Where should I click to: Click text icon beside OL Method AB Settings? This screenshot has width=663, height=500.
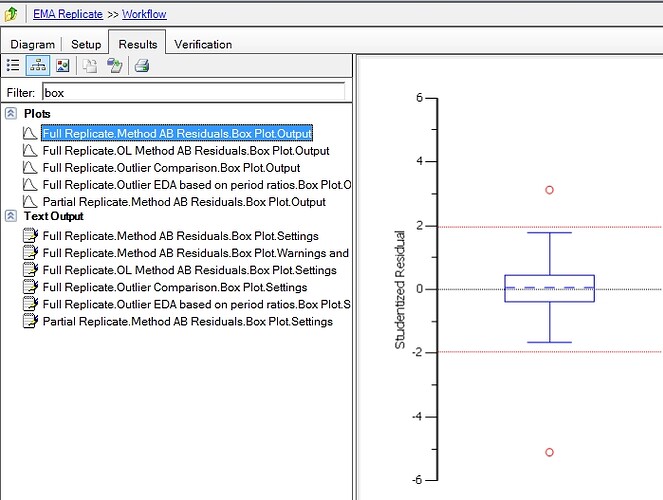(x=30, y=270)
